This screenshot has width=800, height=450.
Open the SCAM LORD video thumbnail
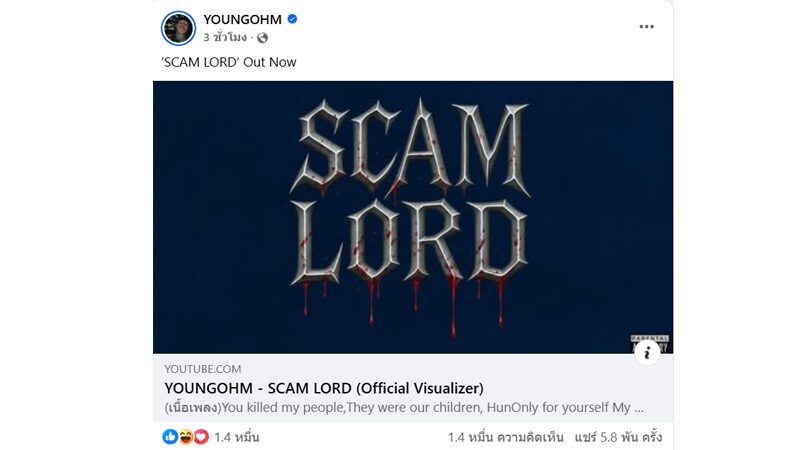coord(413,217)
